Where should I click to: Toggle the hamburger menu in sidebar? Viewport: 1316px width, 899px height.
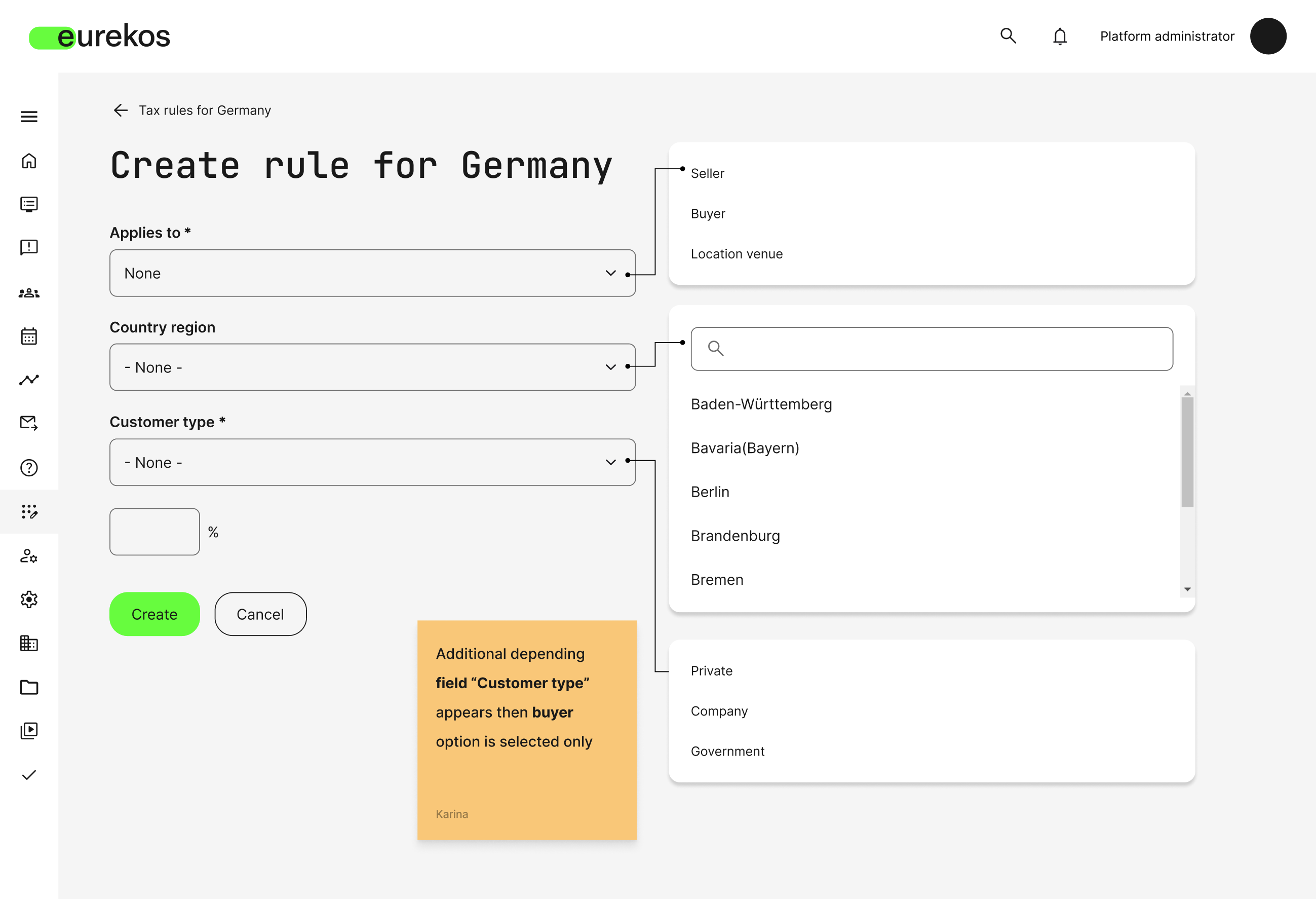[x=29, y=117]
